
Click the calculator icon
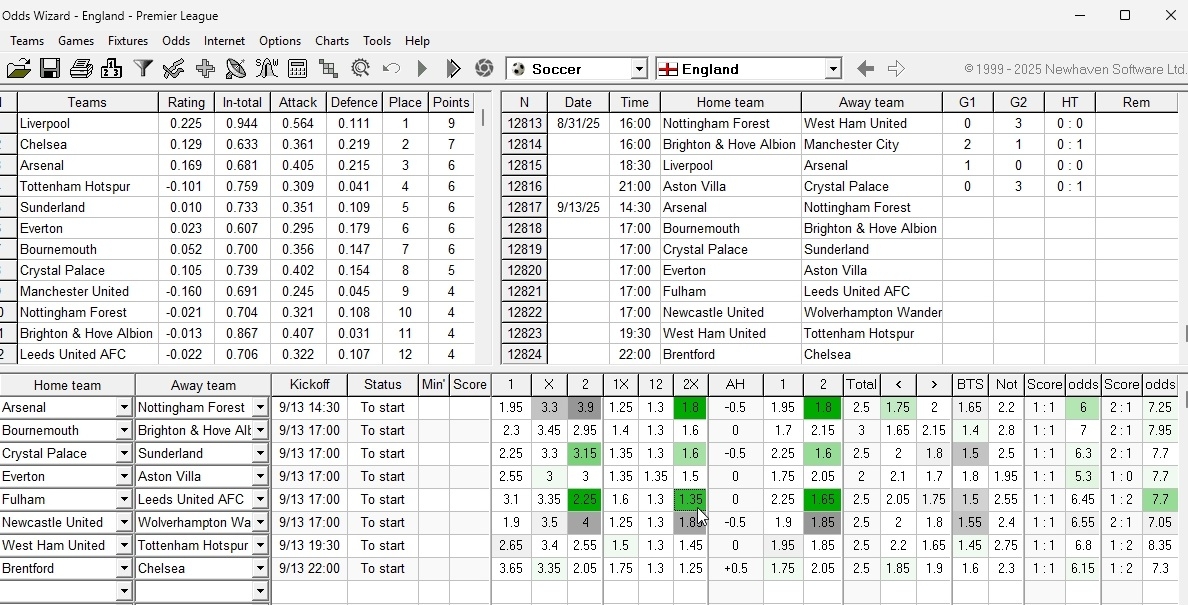click(297, 69)
